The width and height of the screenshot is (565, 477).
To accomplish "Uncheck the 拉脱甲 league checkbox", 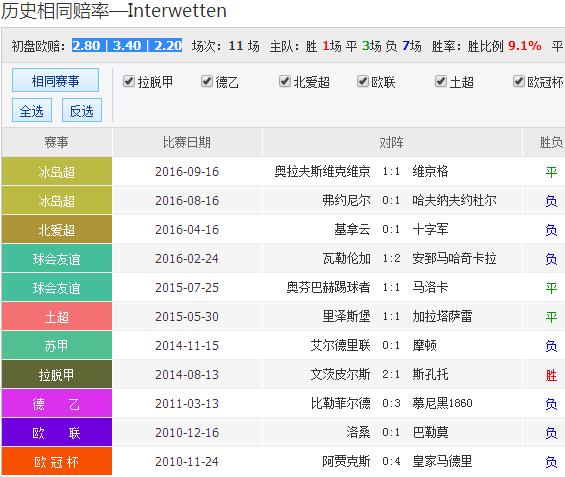I will pyautogui.click(x=129, y=81).
